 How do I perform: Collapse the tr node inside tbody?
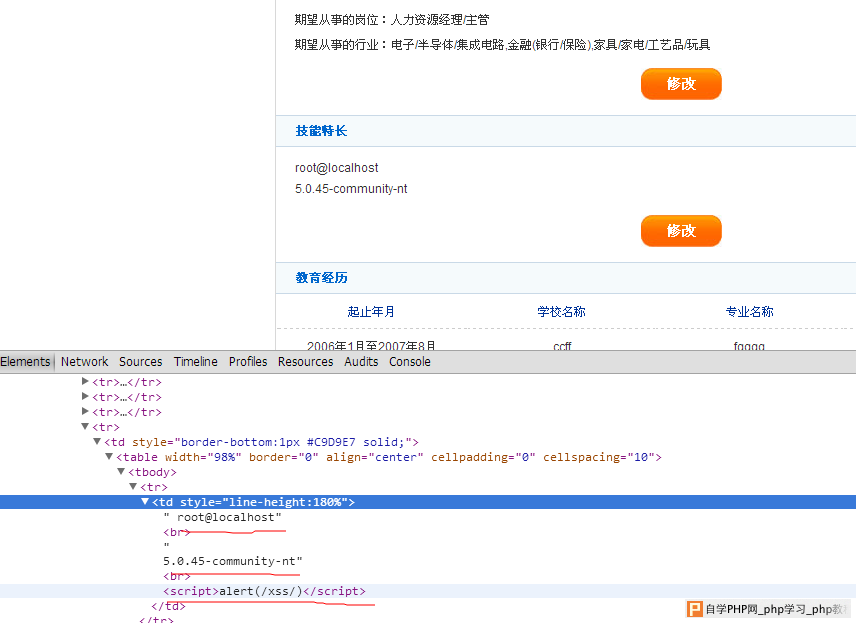tap(133, 486)
